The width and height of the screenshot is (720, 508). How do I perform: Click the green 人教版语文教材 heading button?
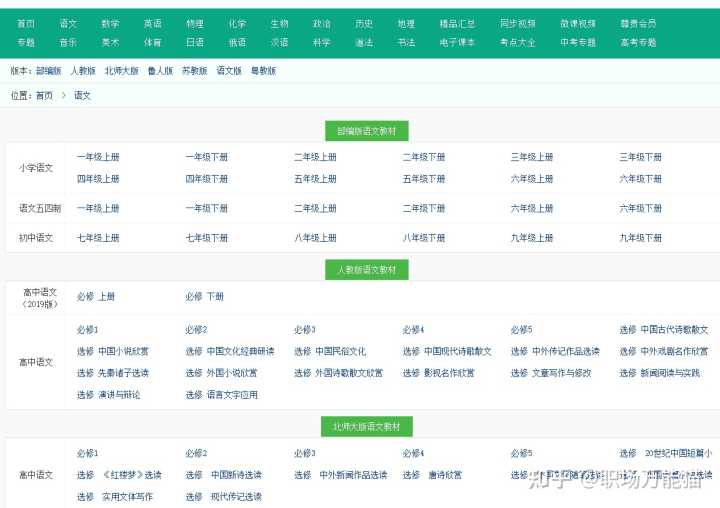[x=366, y=270]
